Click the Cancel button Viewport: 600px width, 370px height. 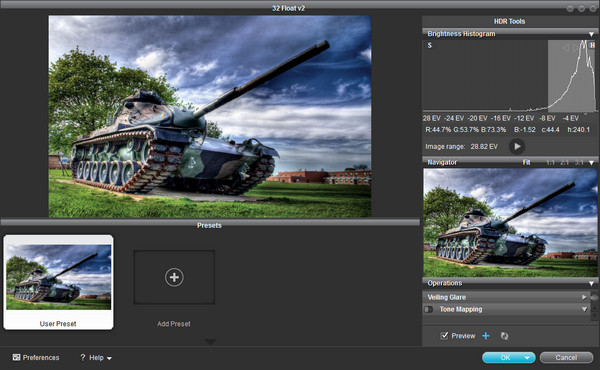coord(566,357)
